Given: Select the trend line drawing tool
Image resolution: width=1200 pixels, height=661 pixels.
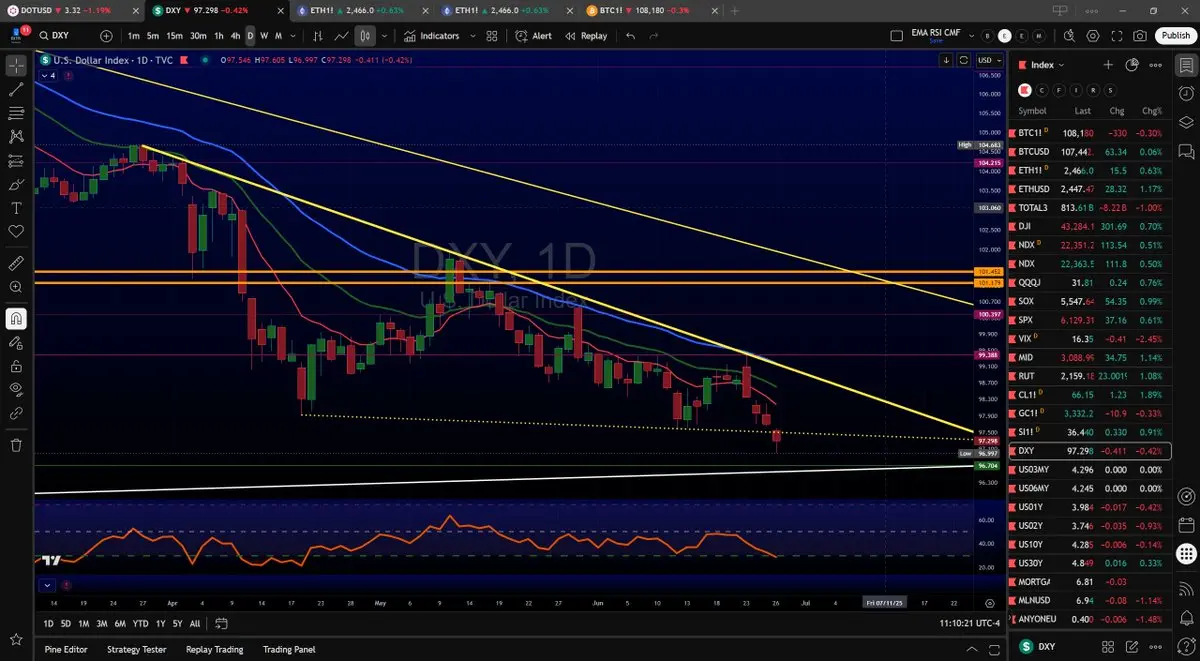Looking at the screenshot, I should coord(16,90).
